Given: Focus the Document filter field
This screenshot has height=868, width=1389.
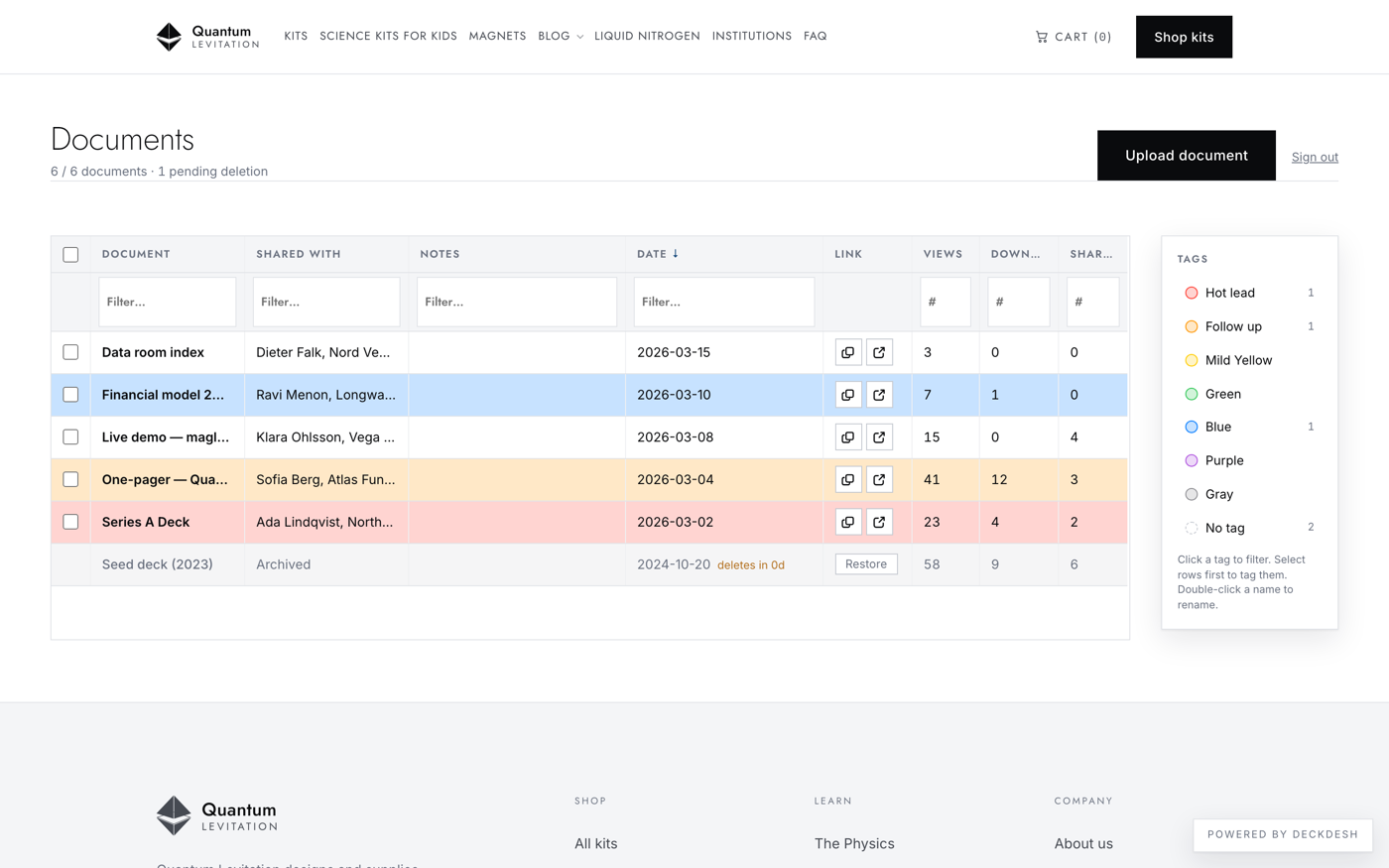Looking at the screenshot, I should point(168,302).
